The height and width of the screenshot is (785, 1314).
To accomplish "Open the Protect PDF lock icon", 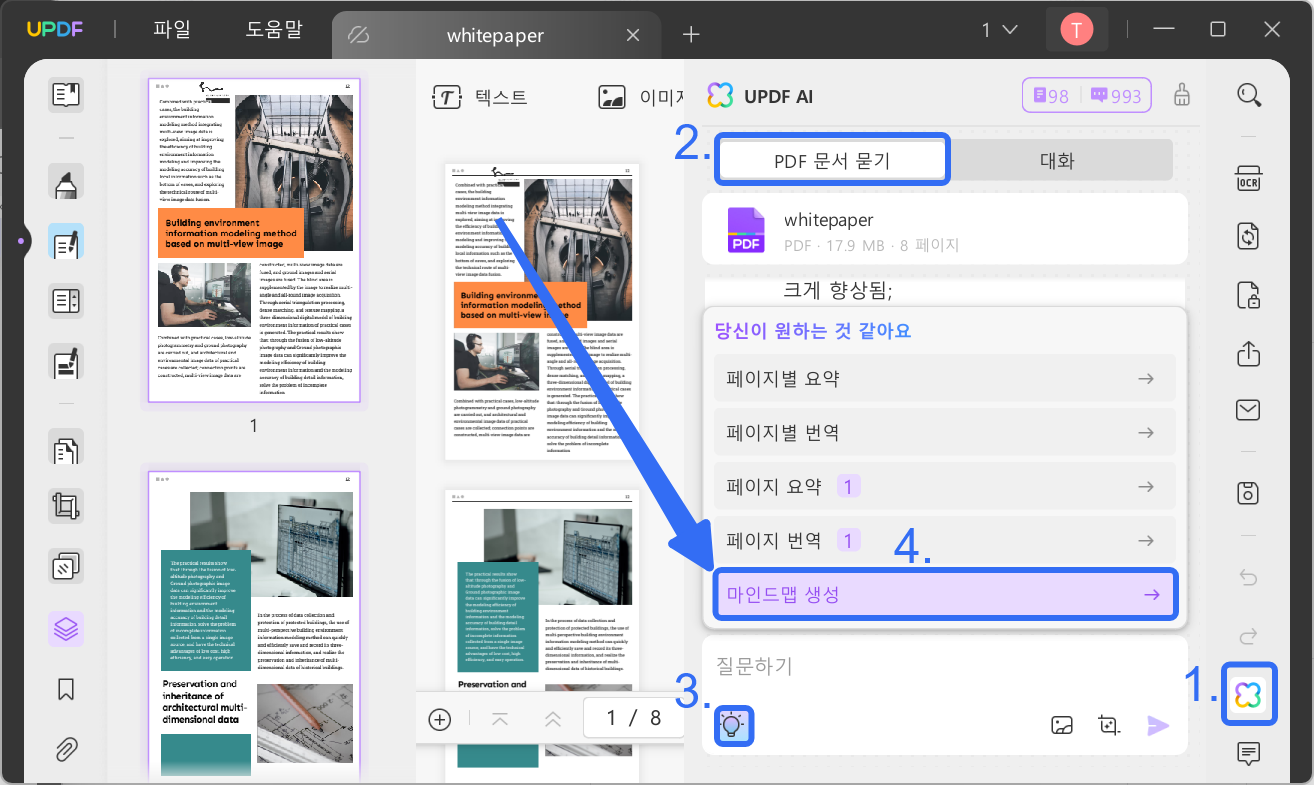I will 1248,295.
